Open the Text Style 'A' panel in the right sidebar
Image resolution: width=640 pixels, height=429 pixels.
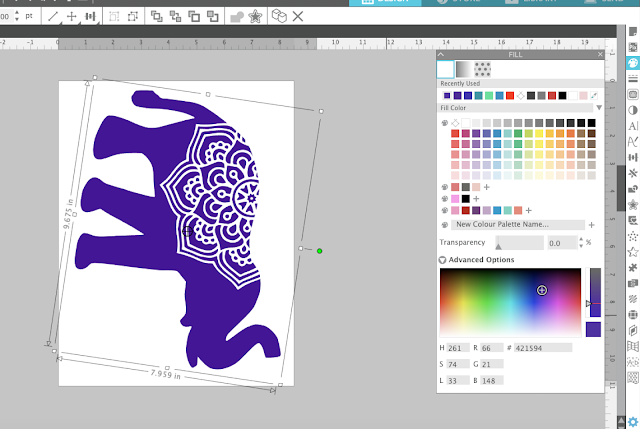pyautogui.click(x=633, y=126)
